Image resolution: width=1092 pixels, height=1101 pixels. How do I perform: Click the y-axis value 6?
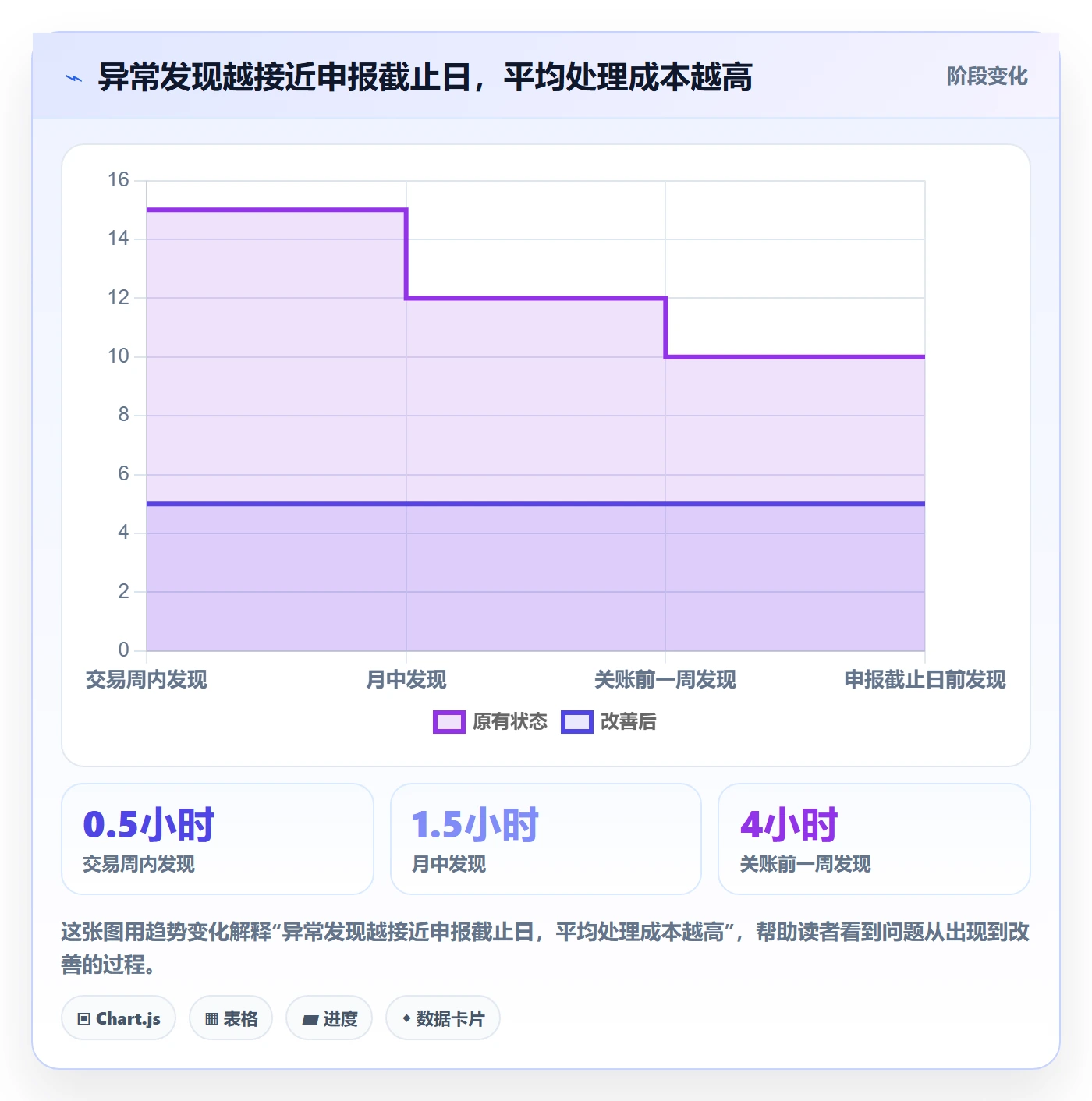pos(124,474)
